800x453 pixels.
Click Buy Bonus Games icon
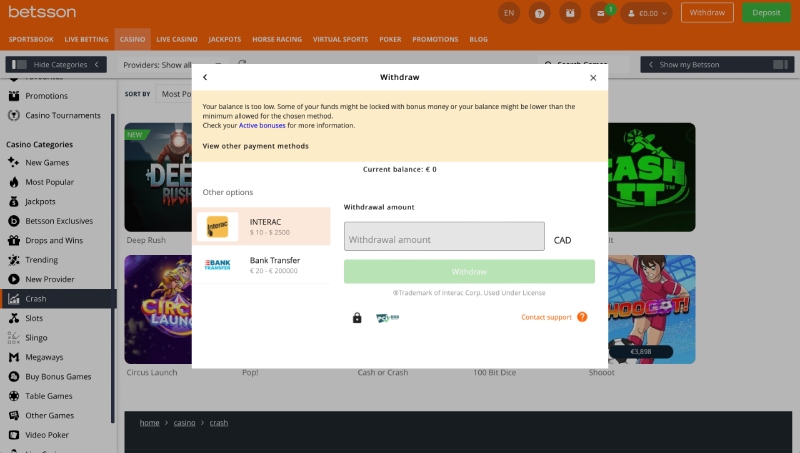(14, 376)
